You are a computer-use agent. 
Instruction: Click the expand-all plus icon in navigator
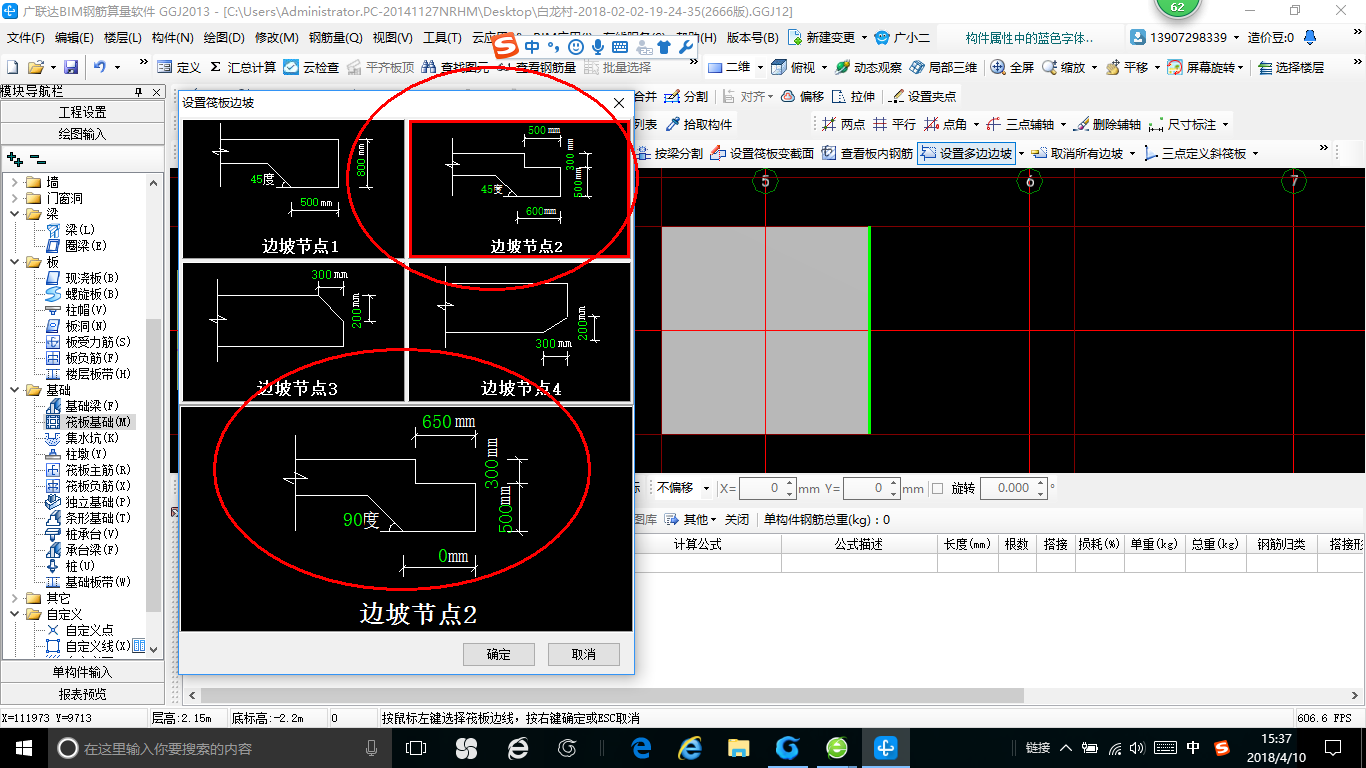tap(15, 159)
